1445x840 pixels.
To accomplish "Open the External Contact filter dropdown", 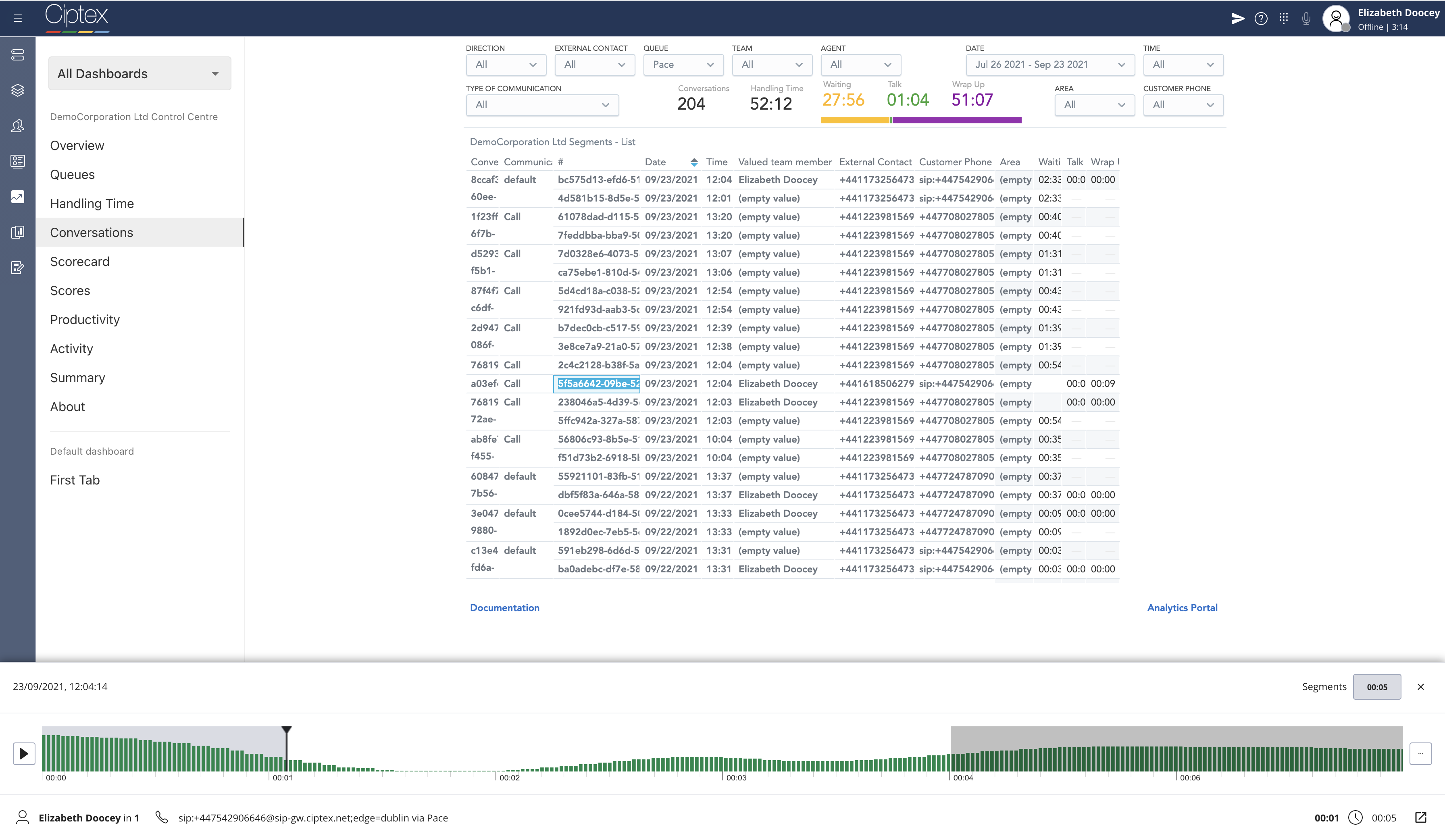I will (595, 65).
